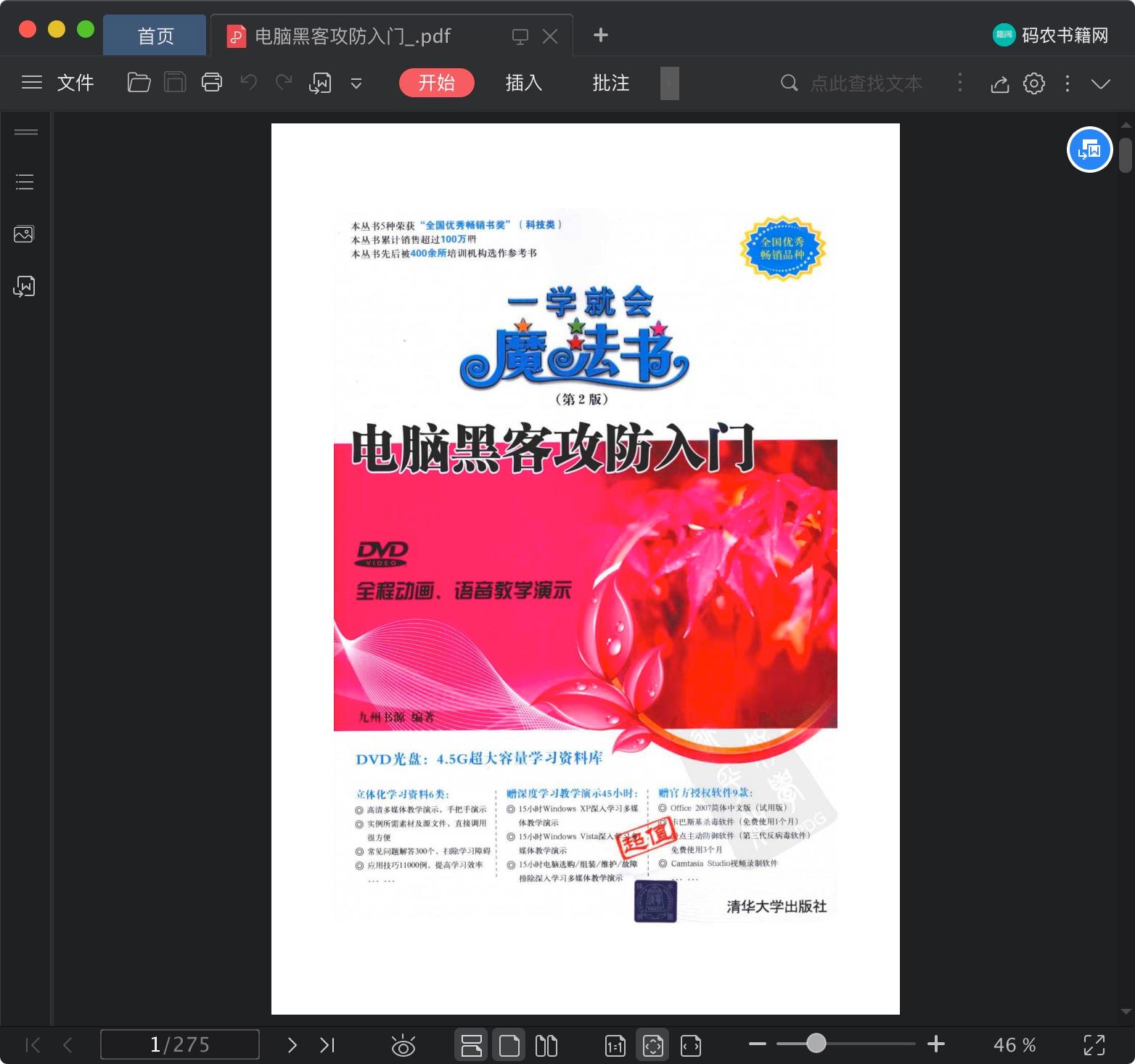
Task: Switch to the 插入 tab
Action: pyautogui.click(x=524, y=83)
